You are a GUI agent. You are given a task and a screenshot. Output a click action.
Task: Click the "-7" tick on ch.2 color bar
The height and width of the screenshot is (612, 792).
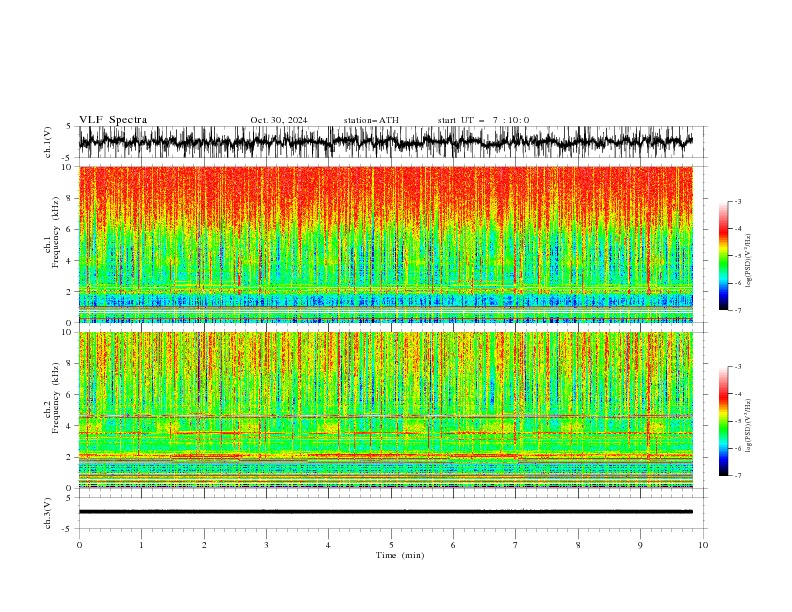tap(737, 475)
